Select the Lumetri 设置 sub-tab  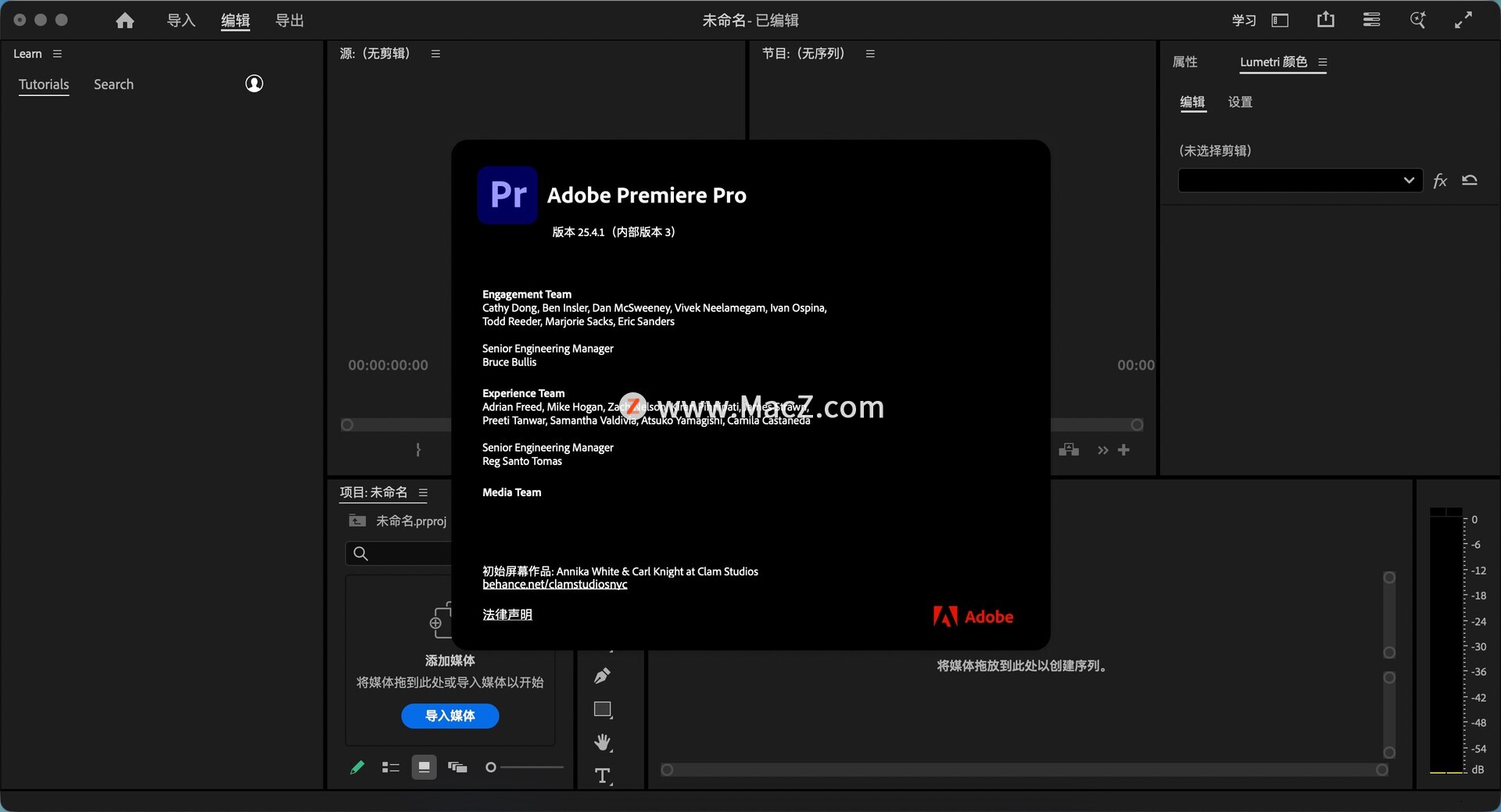coord(1241,102)
